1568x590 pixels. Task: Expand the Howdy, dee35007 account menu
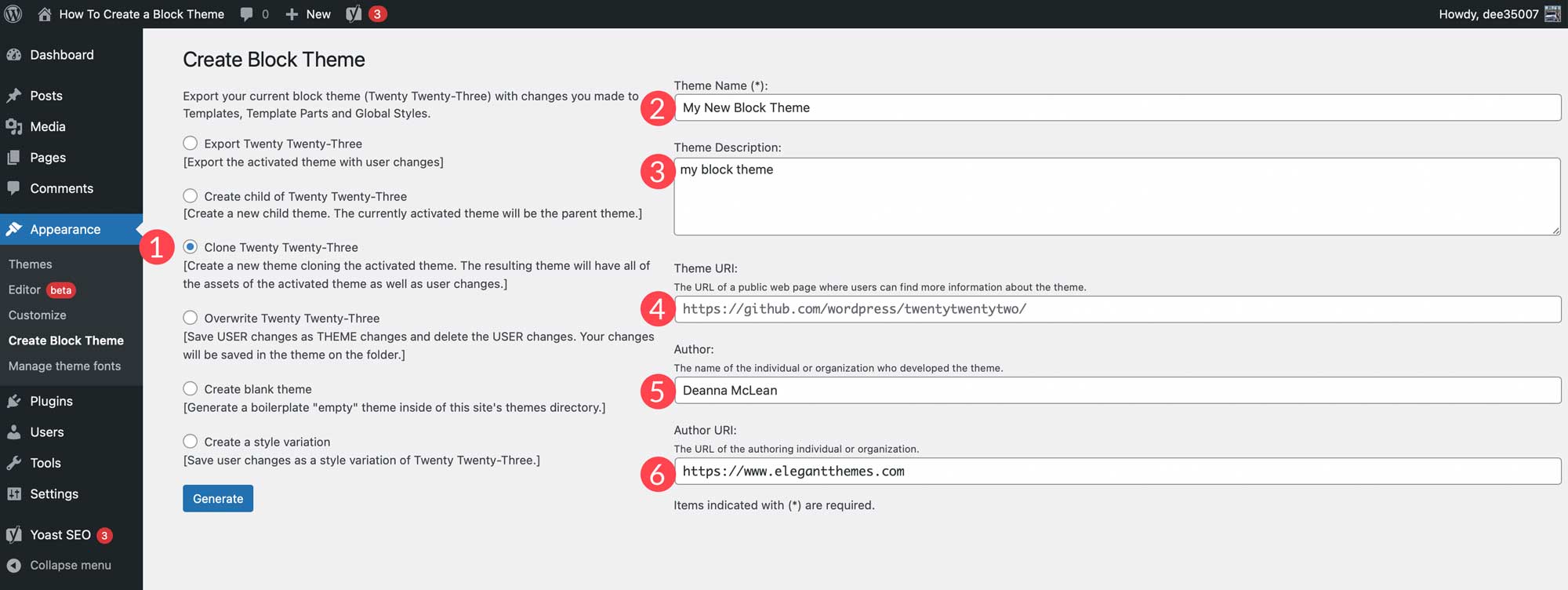(1488, 14)
